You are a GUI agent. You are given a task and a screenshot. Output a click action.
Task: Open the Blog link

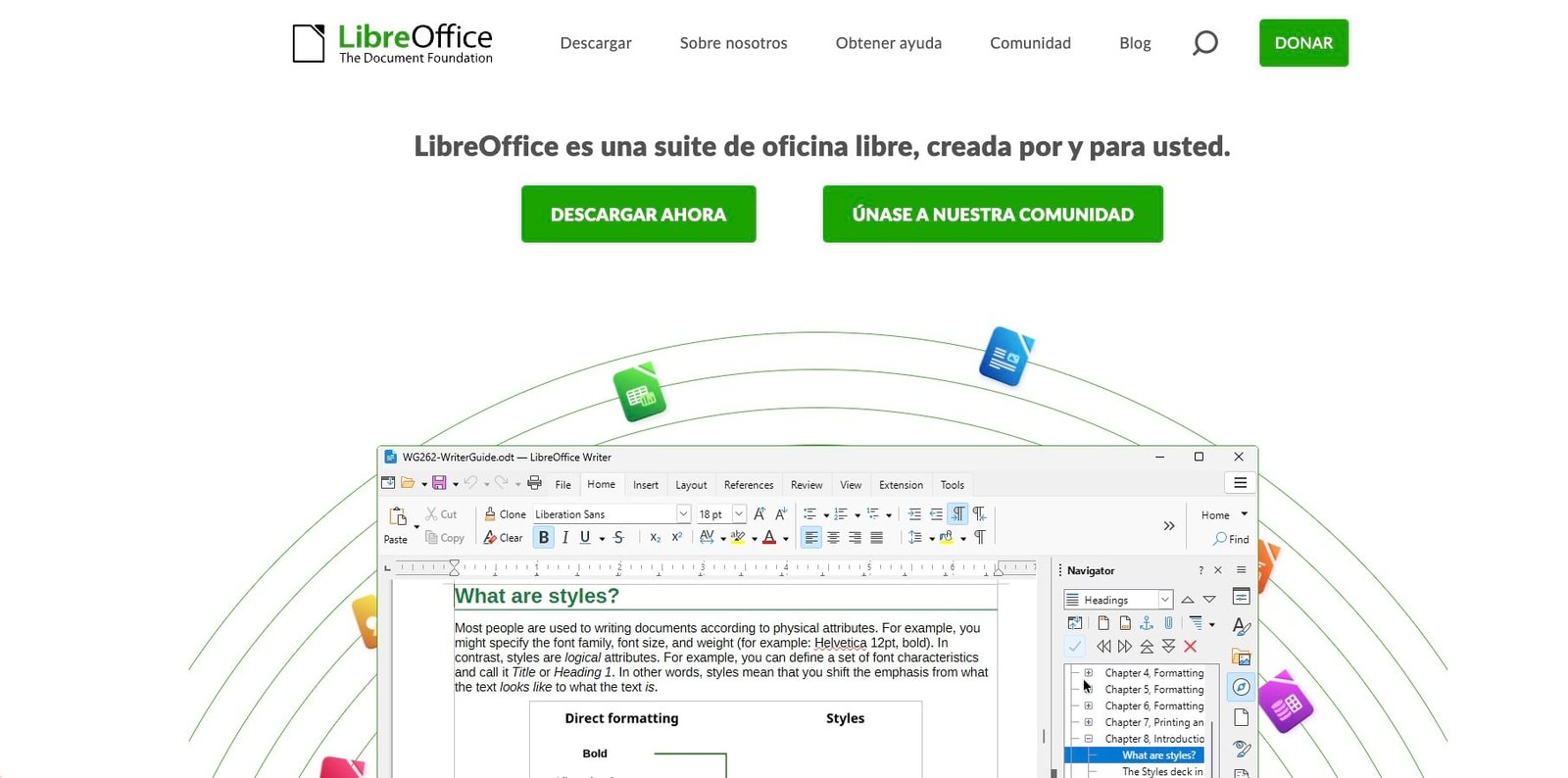[1135, 43]
